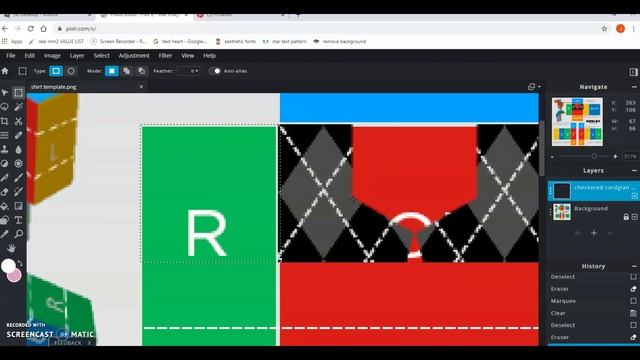Open the Adjustment menu
The width and height of the screenshot is (640, 360).
click(x=134, y=56)
